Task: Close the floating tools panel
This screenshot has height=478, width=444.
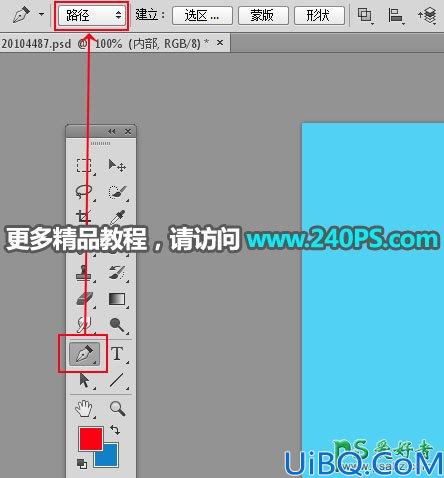Action: pyautogui.click(x=128, y=132)
